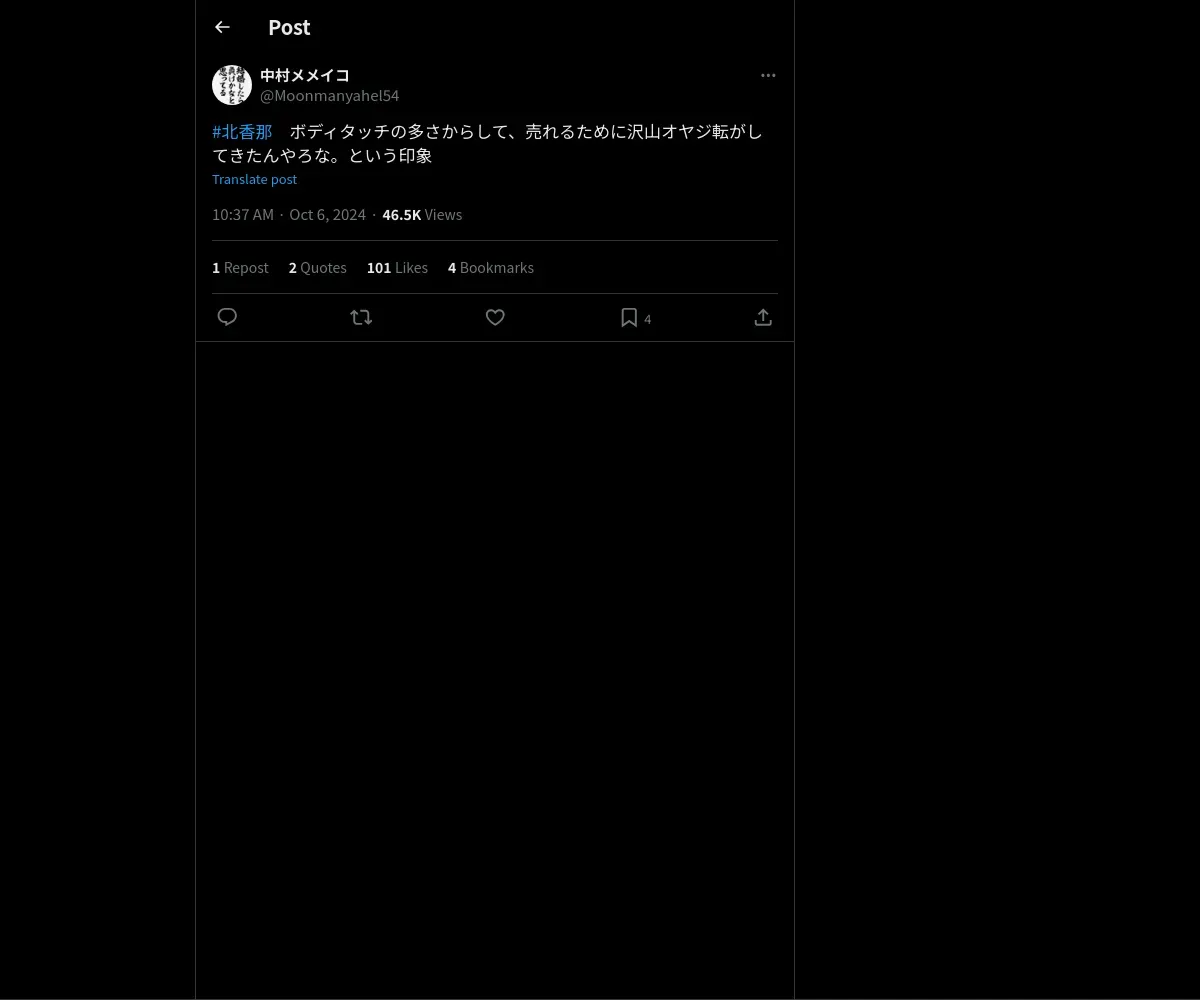Viewport: 1200px width, 1000px height.
Task: Bookmark the post with bookmark icon
Action: [x=629, y=317]
